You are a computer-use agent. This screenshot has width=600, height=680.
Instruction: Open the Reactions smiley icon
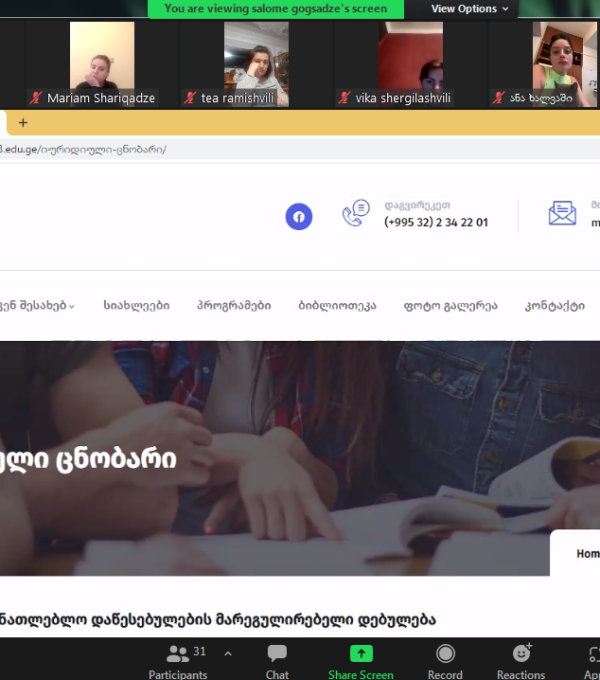[522, 653]
